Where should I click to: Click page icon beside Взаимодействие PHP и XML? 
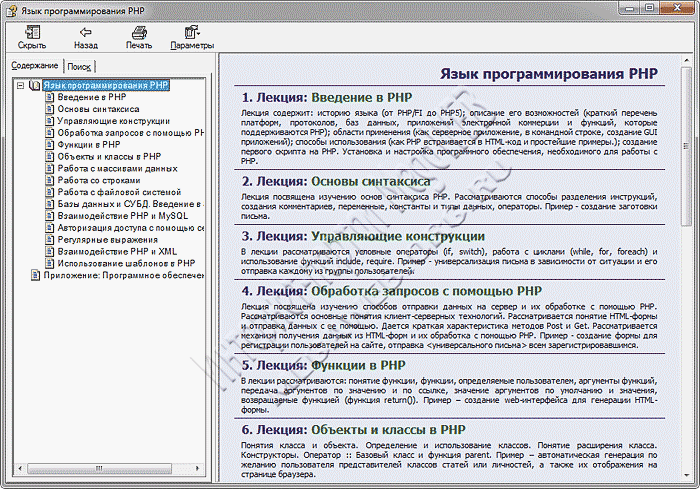click(50, 251)
